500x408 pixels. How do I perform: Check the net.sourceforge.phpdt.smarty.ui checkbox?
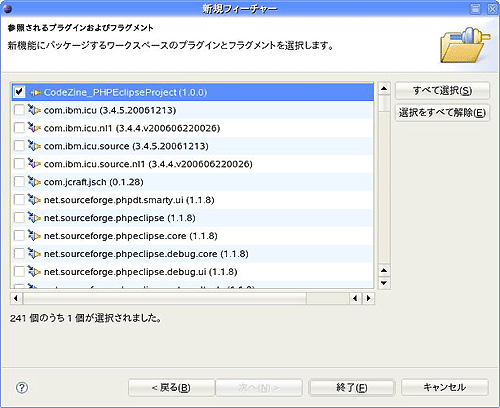click(19, 200)
